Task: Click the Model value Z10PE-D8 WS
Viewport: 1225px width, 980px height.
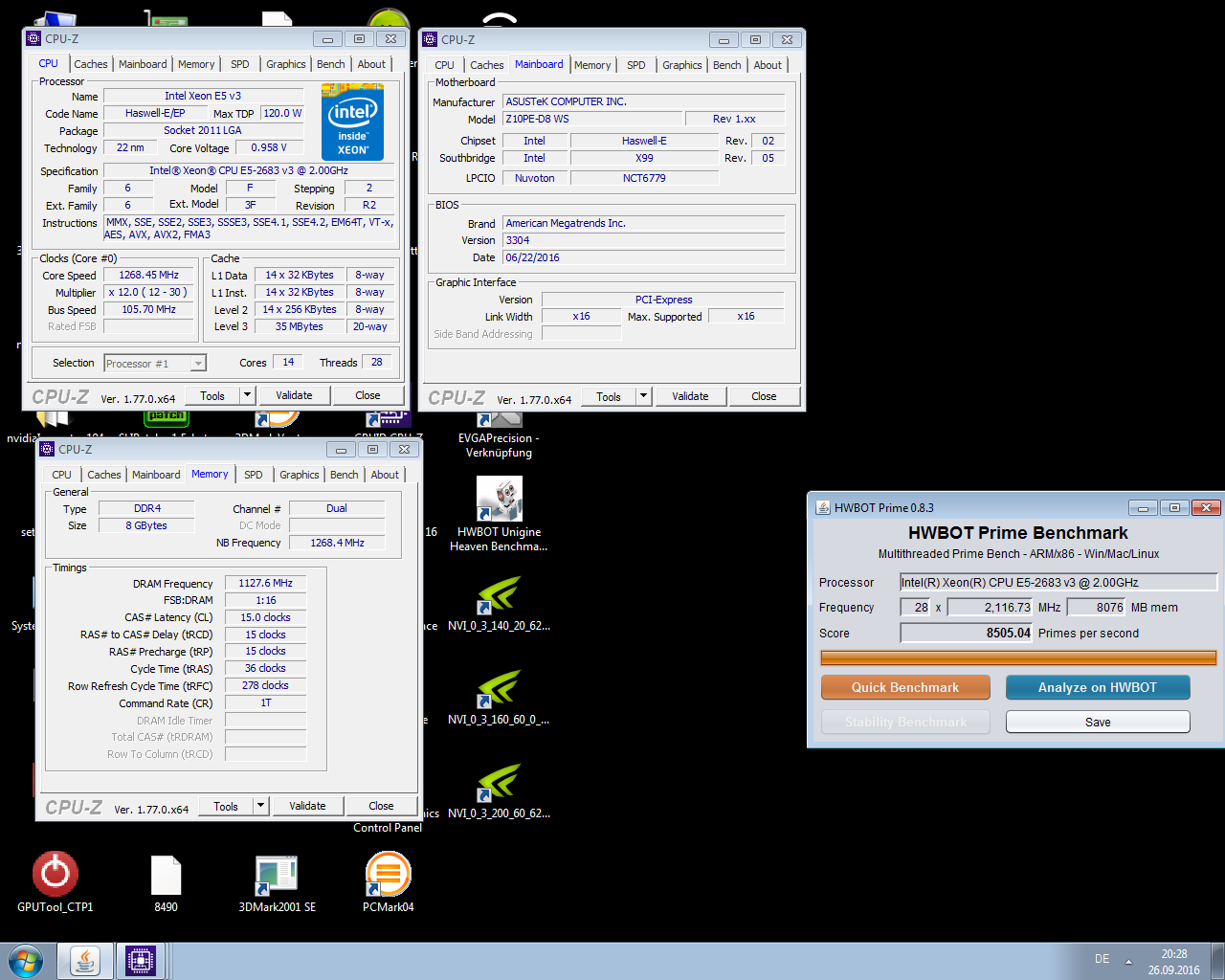Action: pos(593,119)
